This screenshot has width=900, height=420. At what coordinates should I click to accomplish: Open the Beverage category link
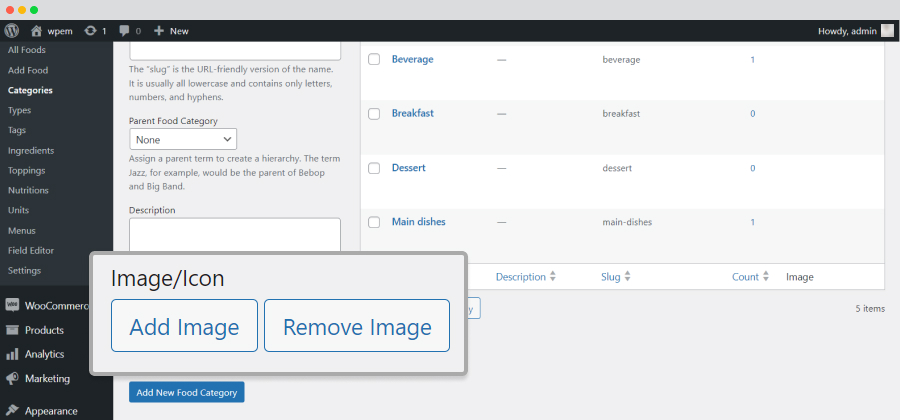point(413,59)
